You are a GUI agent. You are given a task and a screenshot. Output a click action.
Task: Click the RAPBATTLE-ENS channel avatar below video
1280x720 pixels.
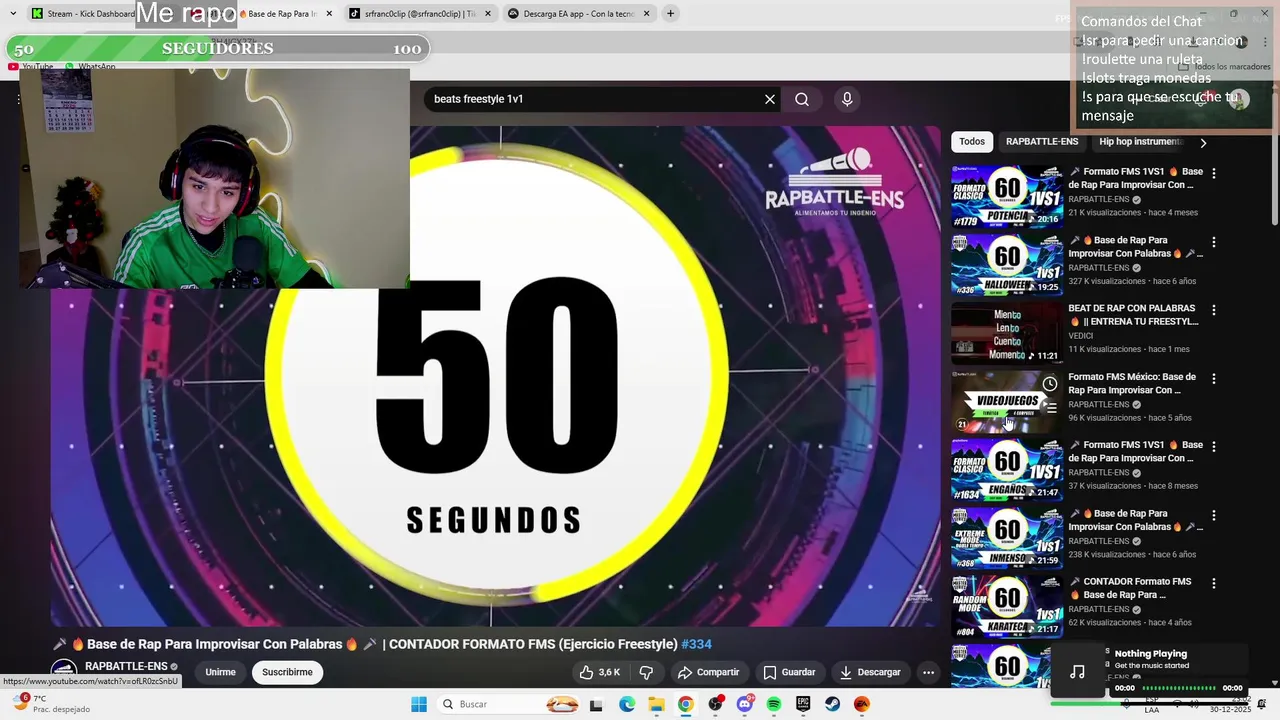click(x=64, y=672)
